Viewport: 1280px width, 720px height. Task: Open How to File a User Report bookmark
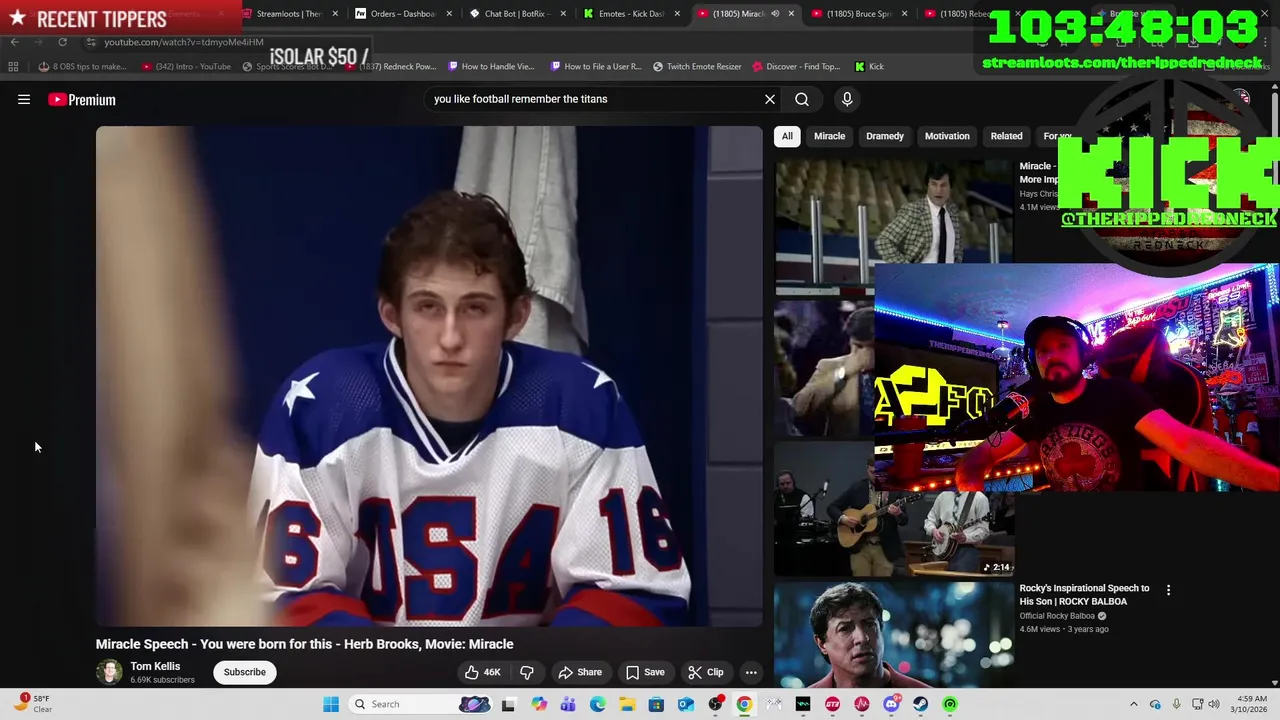click(596, 67)
